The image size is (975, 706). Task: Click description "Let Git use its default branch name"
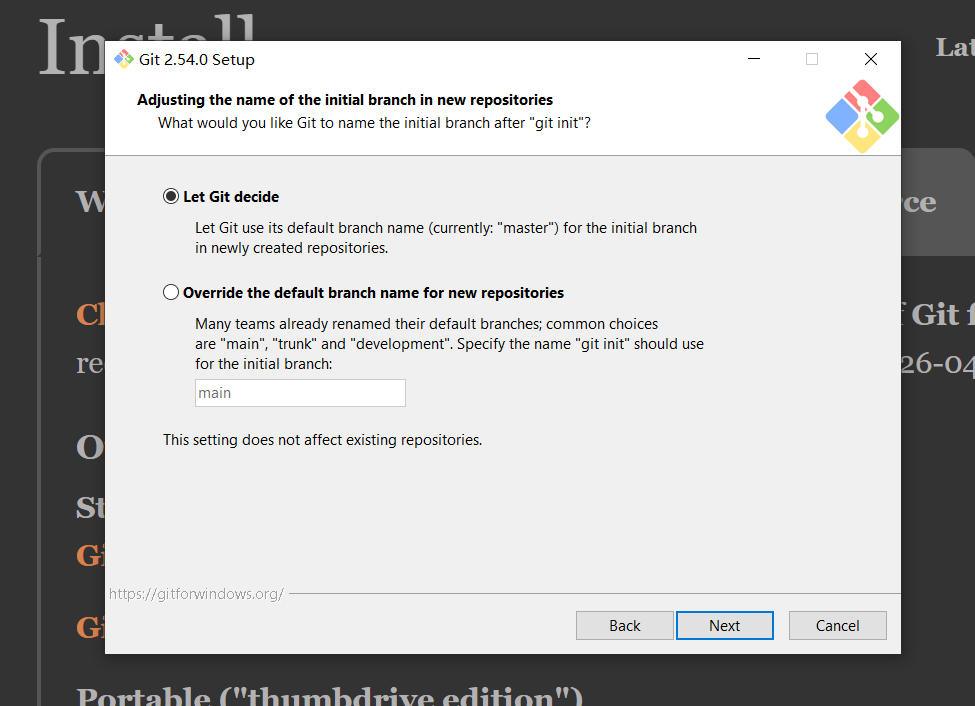pyautogui.click(x=446, y=238)
